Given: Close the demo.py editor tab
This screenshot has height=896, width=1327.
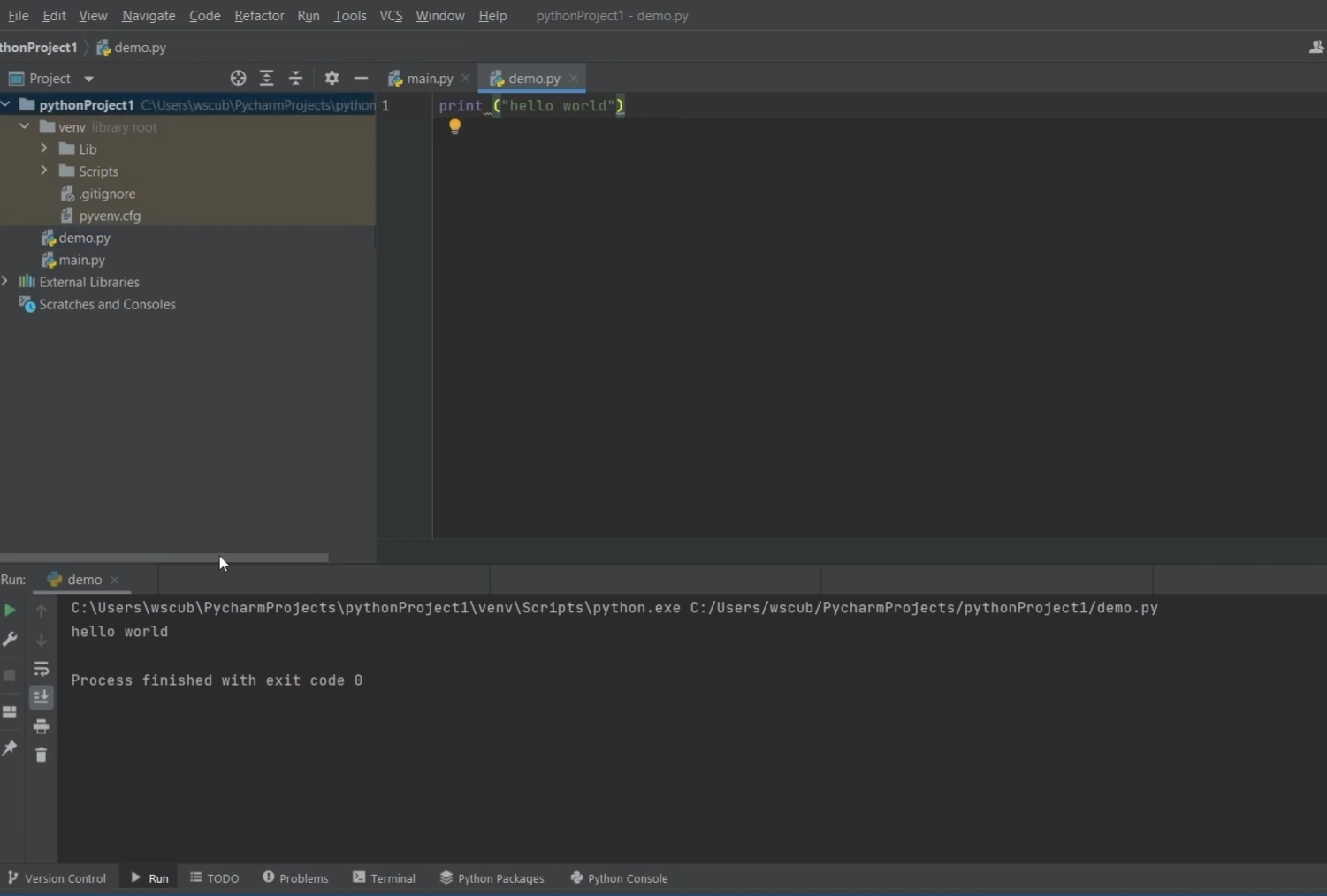Looking at the screenshot, I should [574, 79].
